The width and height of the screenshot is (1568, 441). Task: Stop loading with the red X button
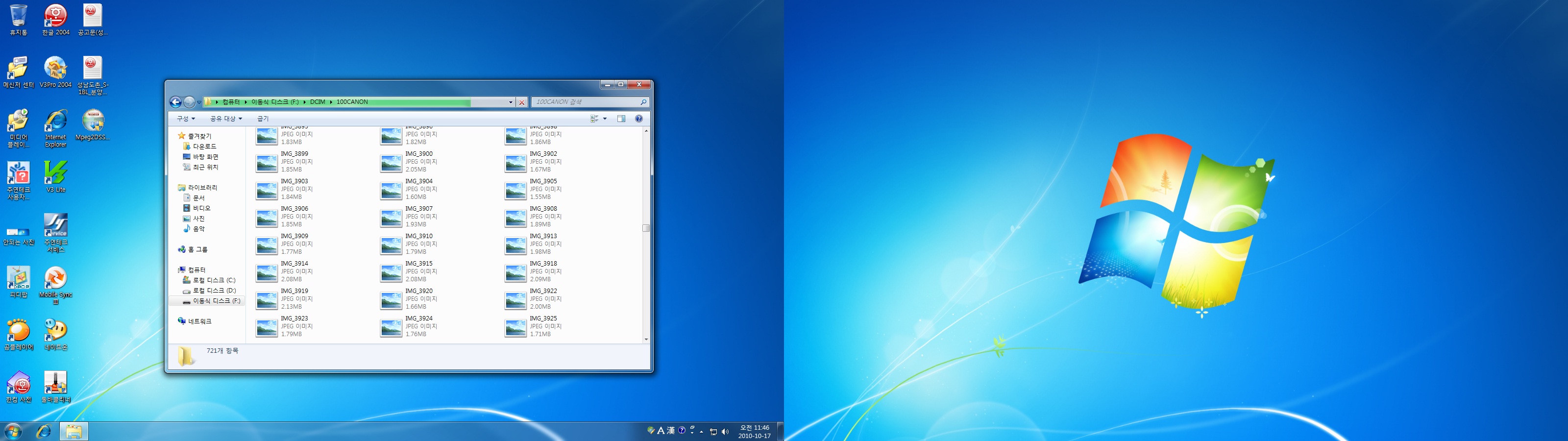pyautogui.click(x=522, y=102)
